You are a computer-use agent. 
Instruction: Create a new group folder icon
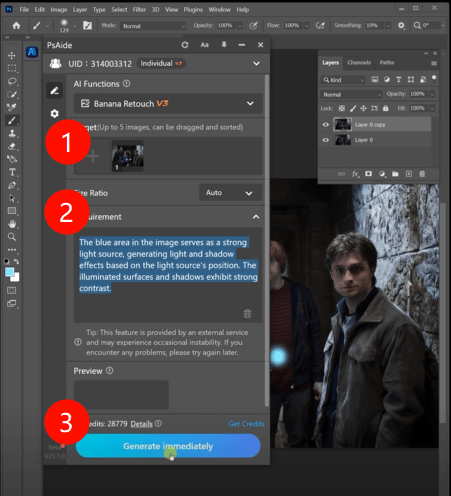point(395,174)
